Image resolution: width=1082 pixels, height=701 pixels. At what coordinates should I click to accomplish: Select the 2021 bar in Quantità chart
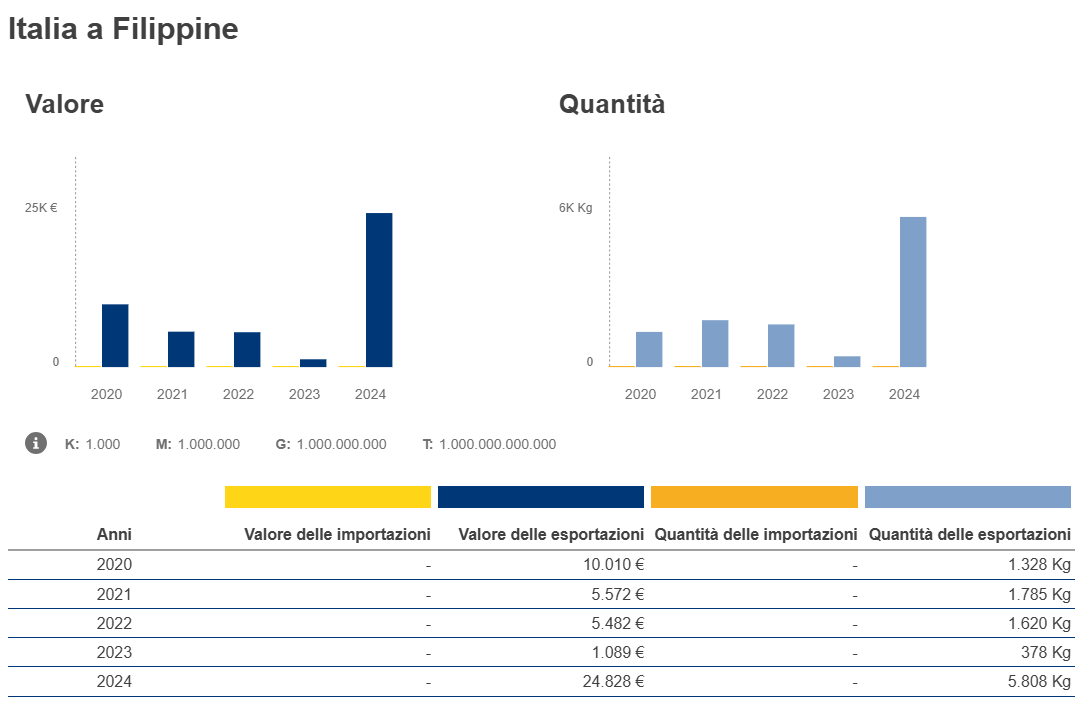click(x=715, y=343)
